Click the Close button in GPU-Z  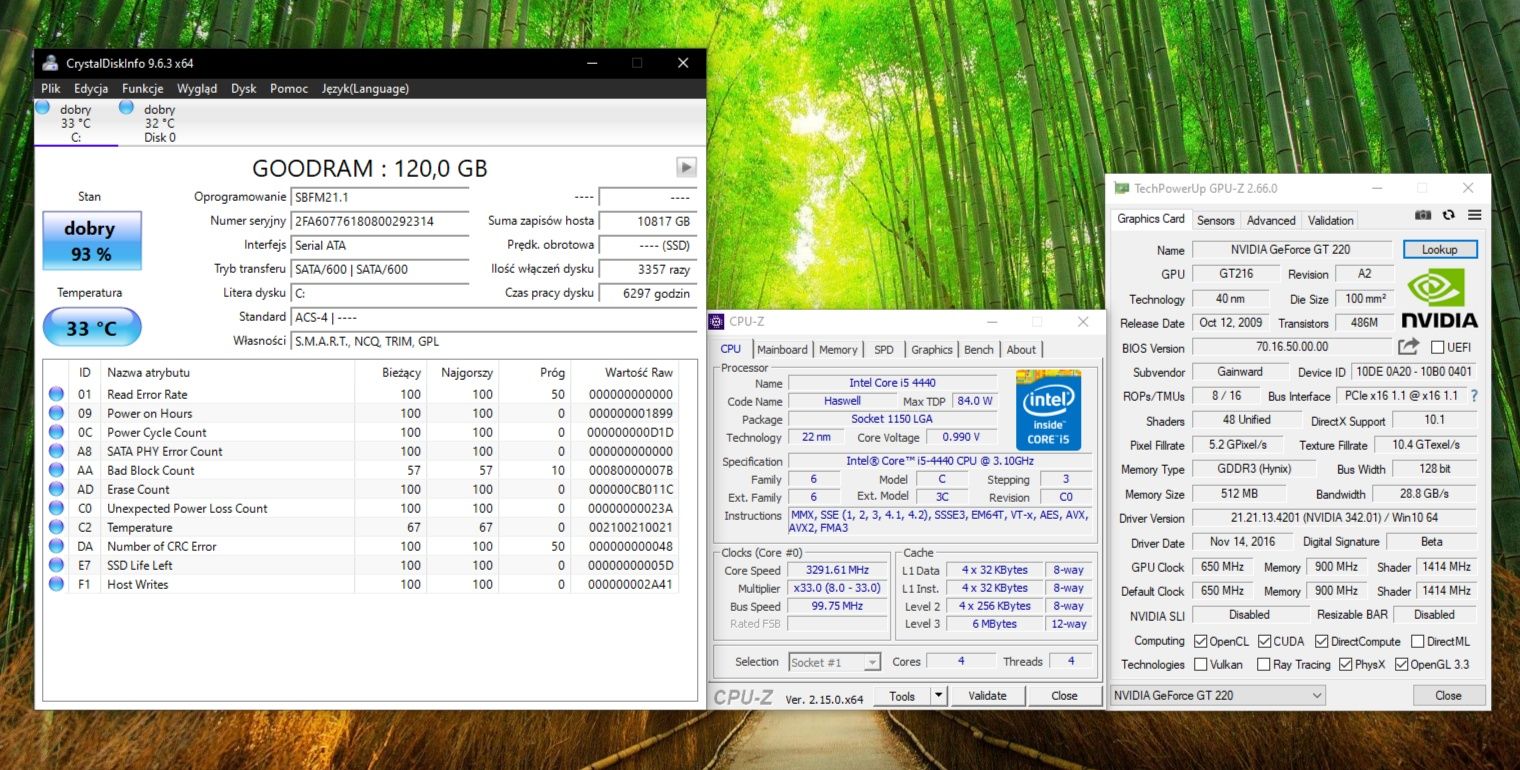click(1448, 695)
